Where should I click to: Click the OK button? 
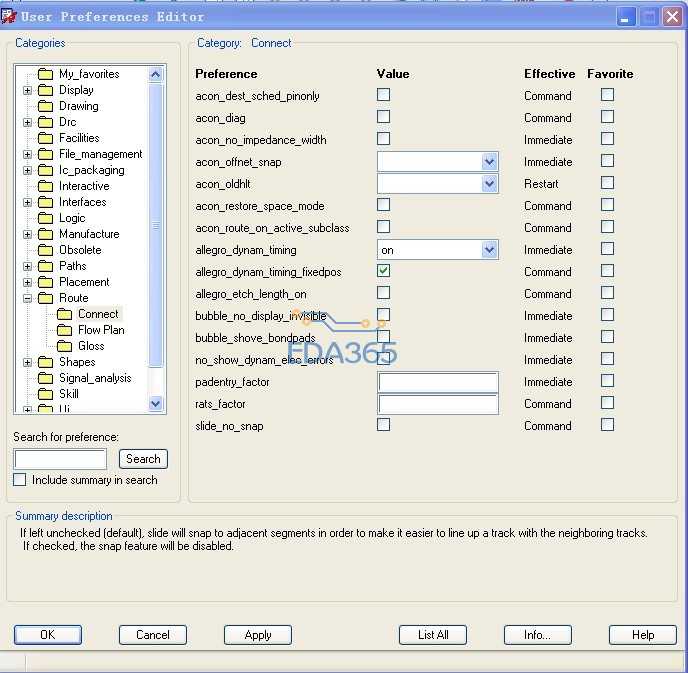[x=48, y=635]
